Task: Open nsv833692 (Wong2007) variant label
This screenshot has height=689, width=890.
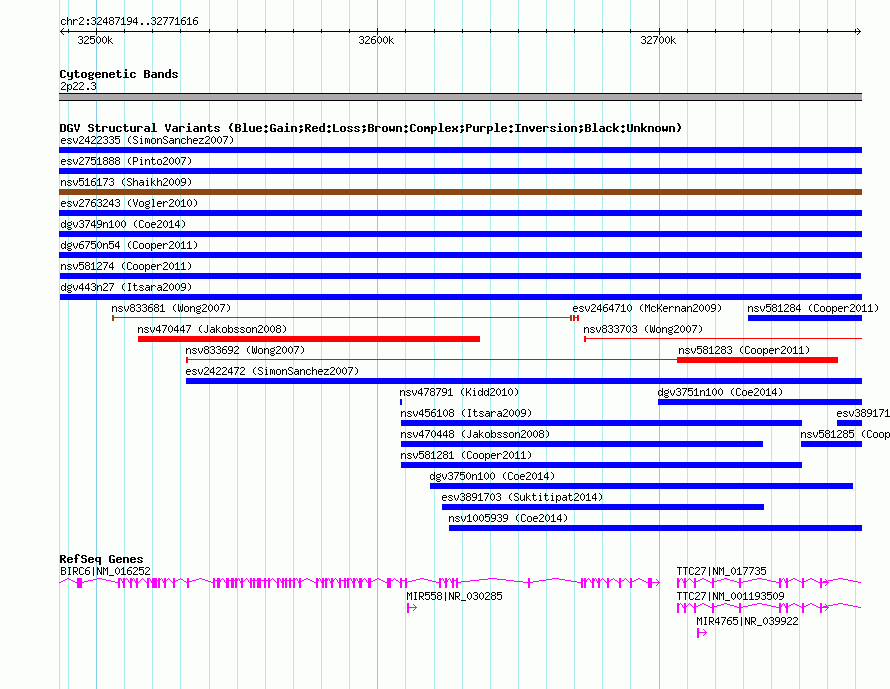Action: pos(245,350)
